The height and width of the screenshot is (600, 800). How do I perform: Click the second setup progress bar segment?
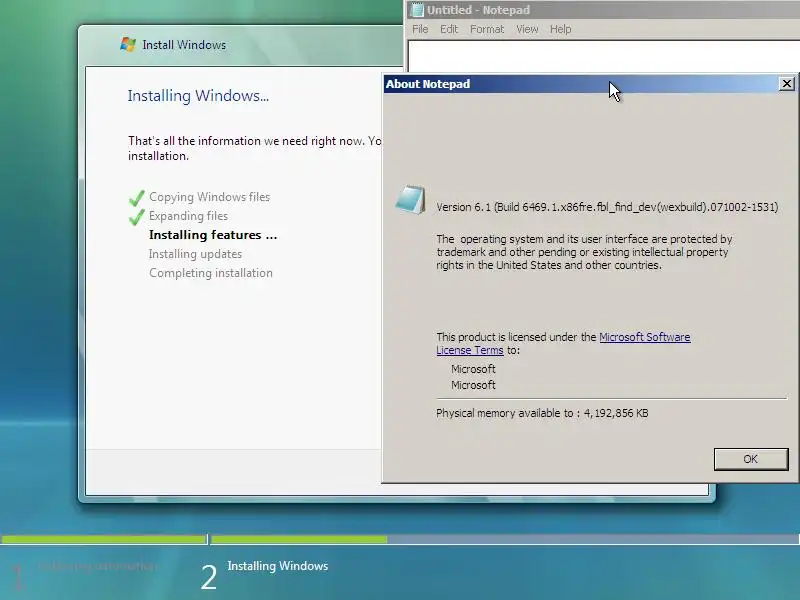[505, 539]
